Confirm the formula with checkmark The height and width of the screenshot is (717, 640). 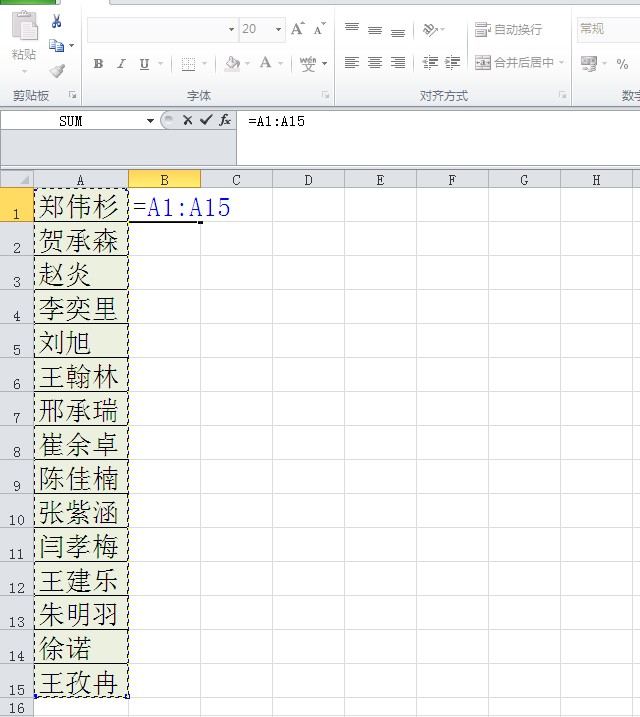click(206, 120)
